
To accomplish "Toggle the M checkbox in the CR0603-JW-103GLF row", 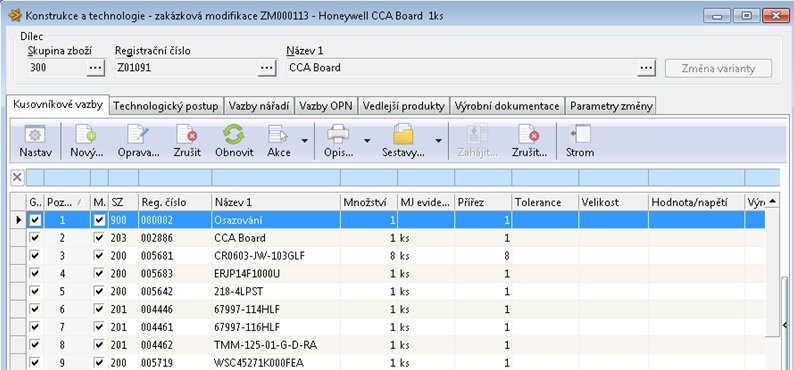I will coord(99,256).
